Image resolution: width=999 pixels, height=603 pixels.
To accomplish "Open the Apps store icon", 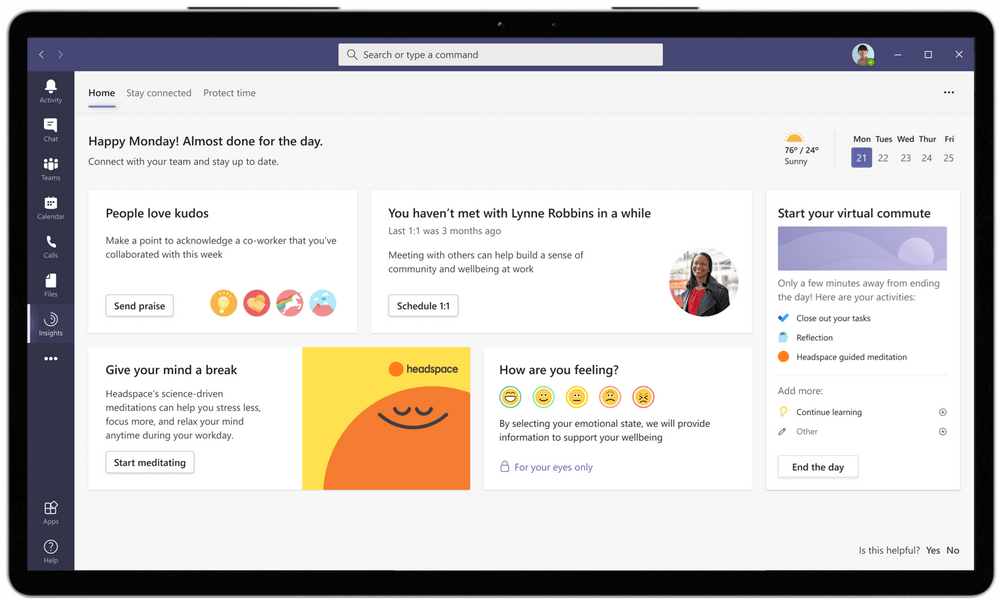I will tap(50, 512).
